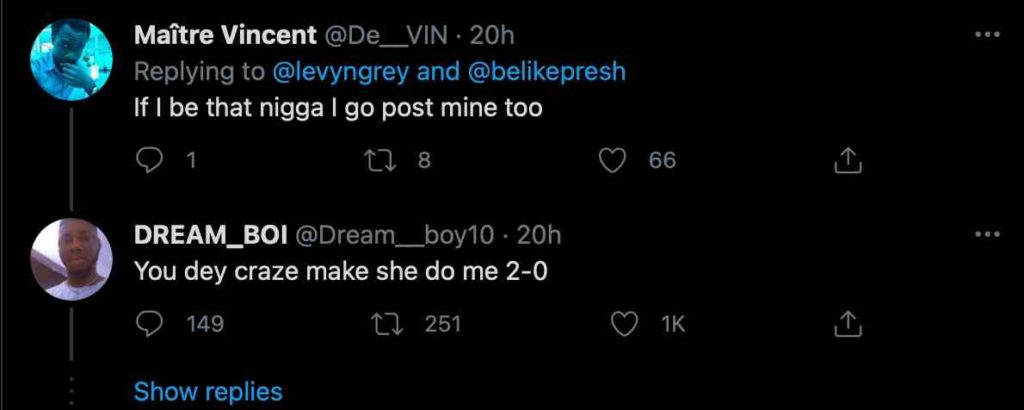Click the Maître Vincent display name
This screenshot has width=1024, height=410.
tap(224, 35)
